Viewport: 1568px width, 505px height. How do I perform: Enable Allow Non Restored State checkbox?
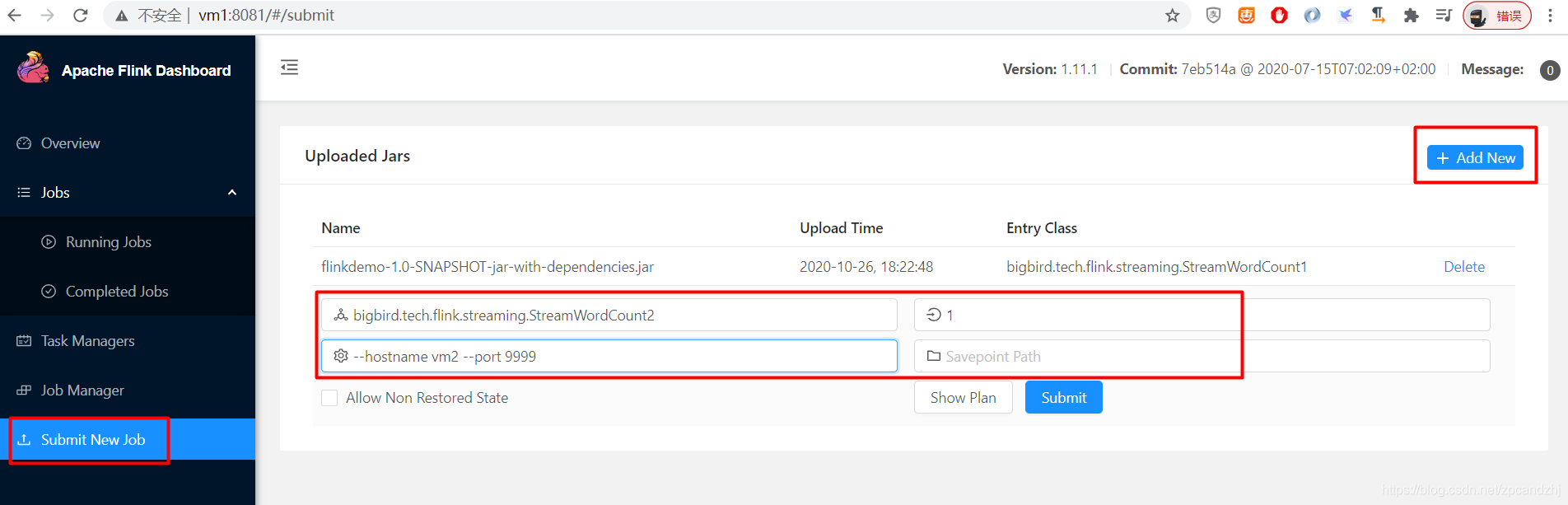(329, 398)
